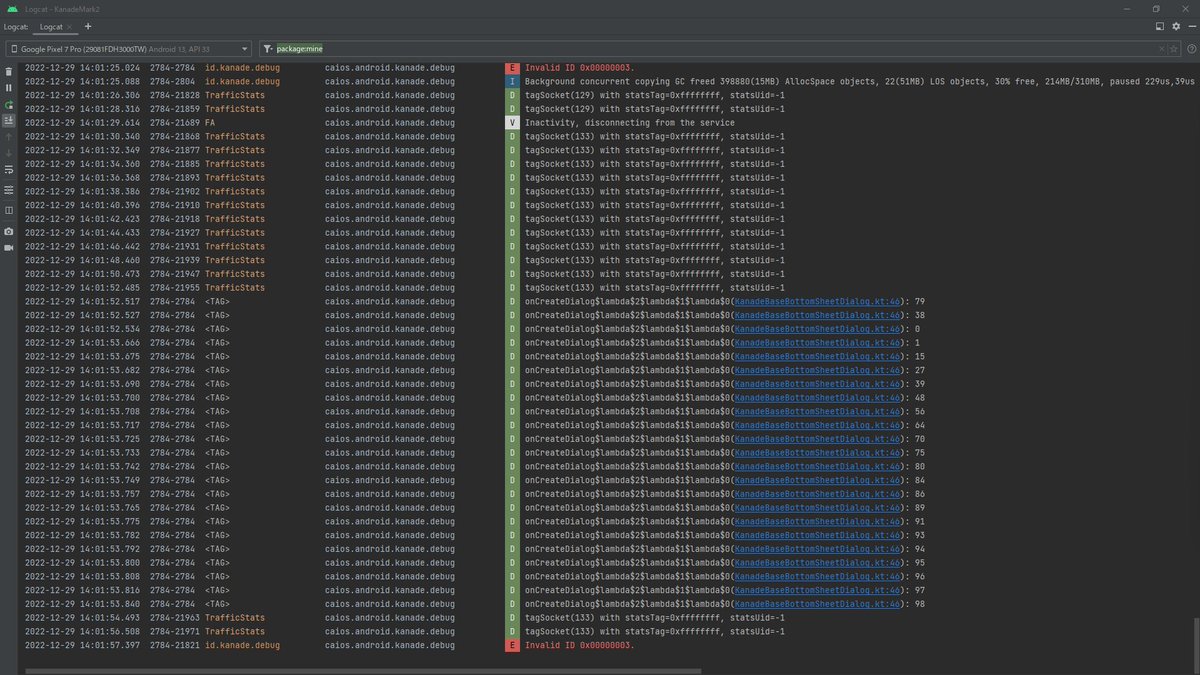This screenshot has height=675, width=1200.
Task: Restore down the Logcat window
Action: (1156, 8)
